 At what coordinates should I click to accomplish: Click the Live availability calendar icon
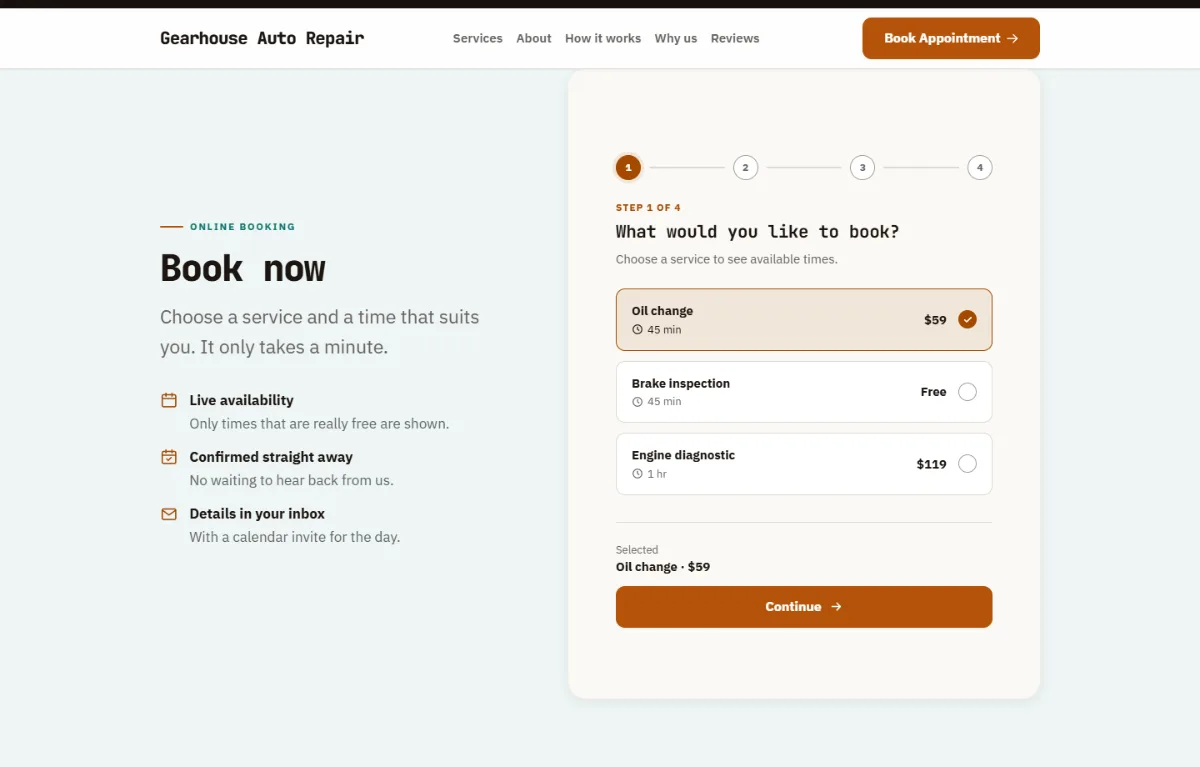[169, 400]
